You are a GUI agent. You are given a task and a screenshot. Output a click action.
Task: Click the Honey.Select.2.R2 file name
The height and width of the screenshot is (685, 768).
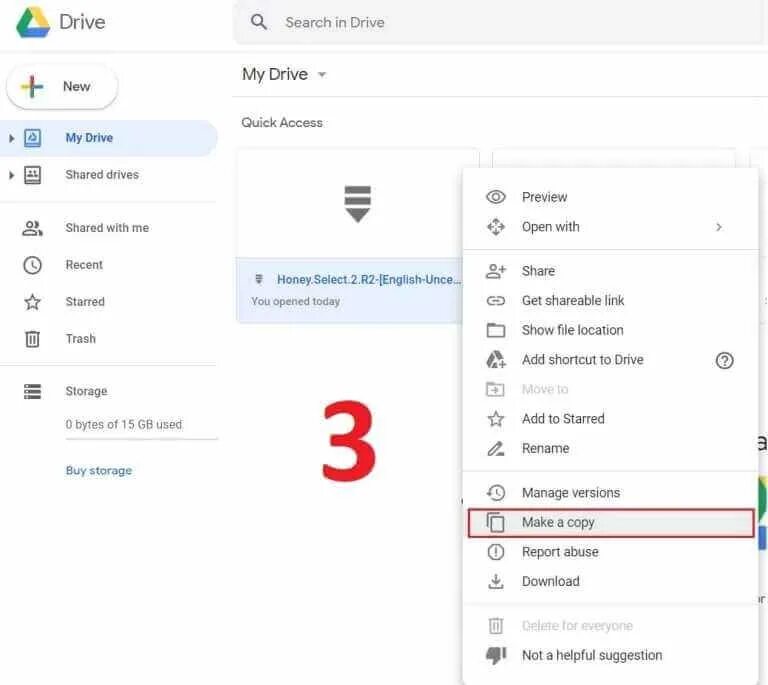[369, 280]
